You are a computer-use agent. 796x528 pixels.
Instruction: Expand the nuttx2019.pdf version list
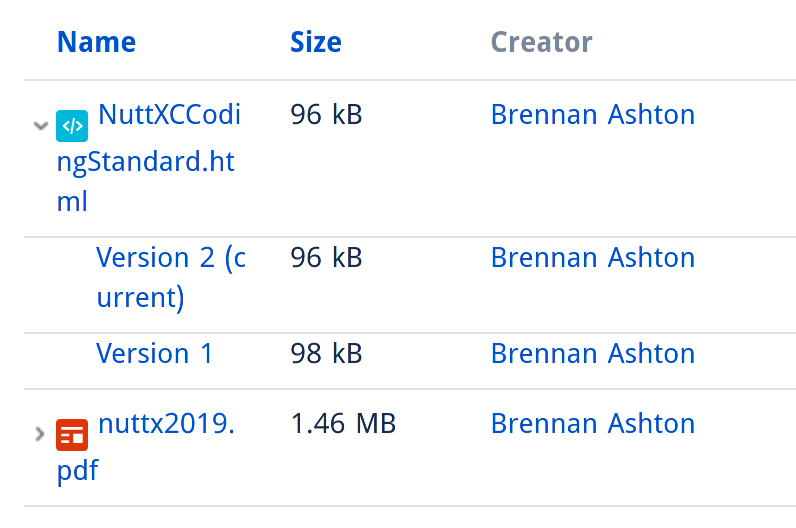tap(40, 434)
